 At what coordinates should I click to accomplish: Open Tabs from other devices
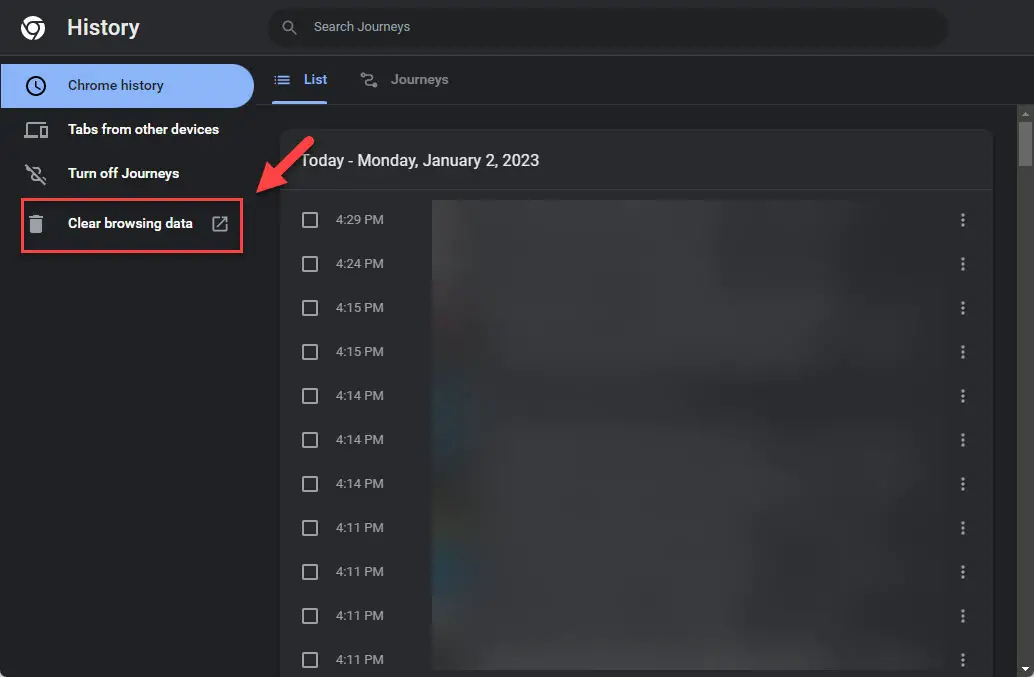tap(127, 130)
